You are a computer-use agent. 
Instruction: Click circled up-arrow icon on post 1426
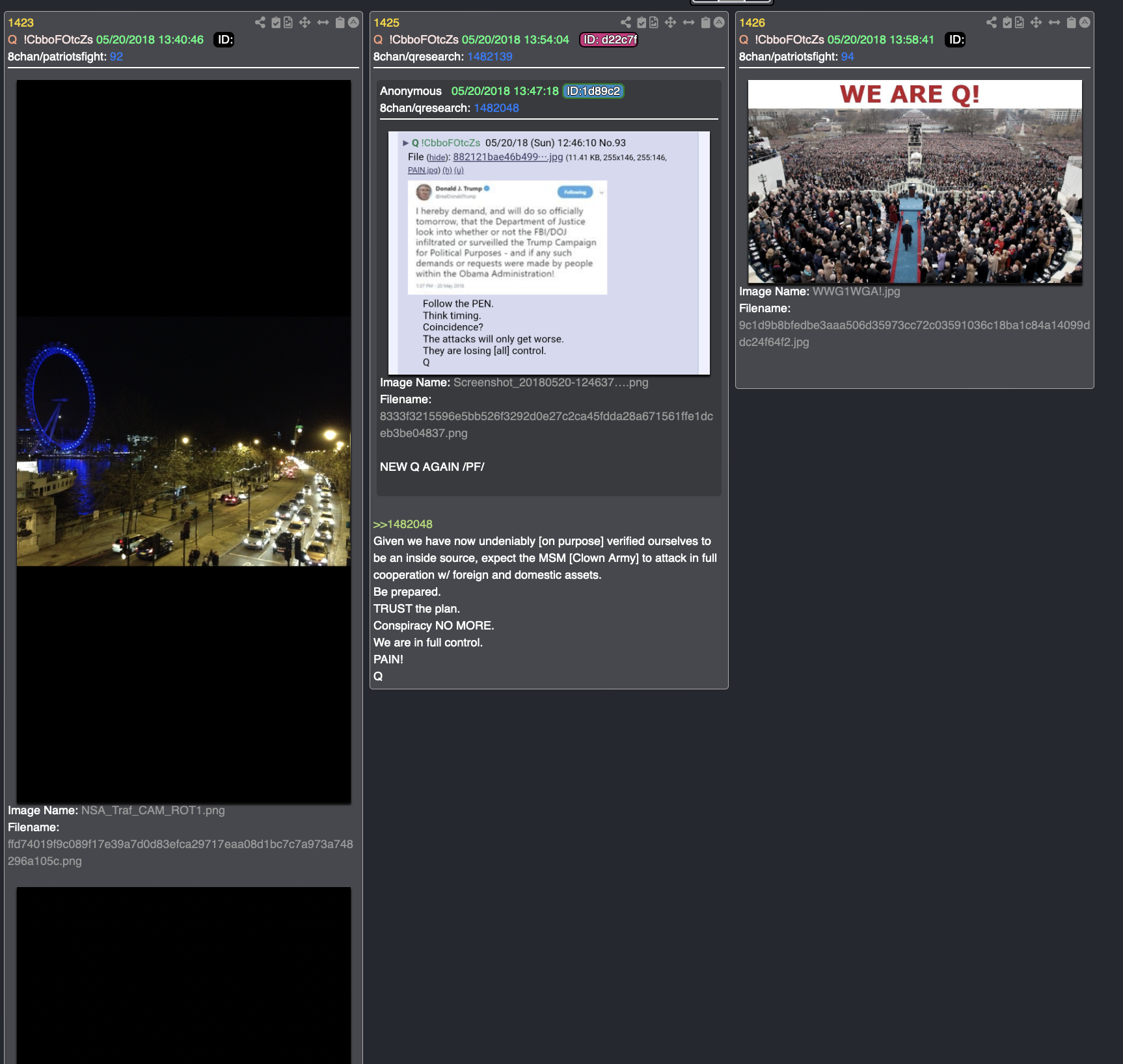coord(1085,23)
